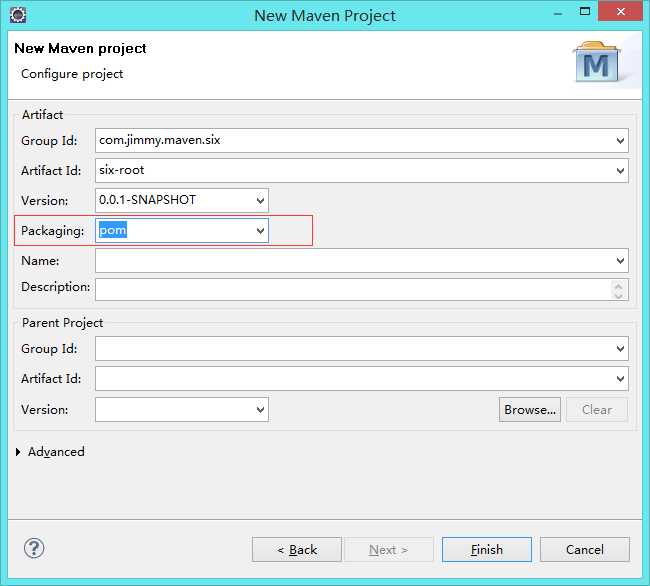Click the Finish button
Screen dimensions: 650x586
(487, 550)
